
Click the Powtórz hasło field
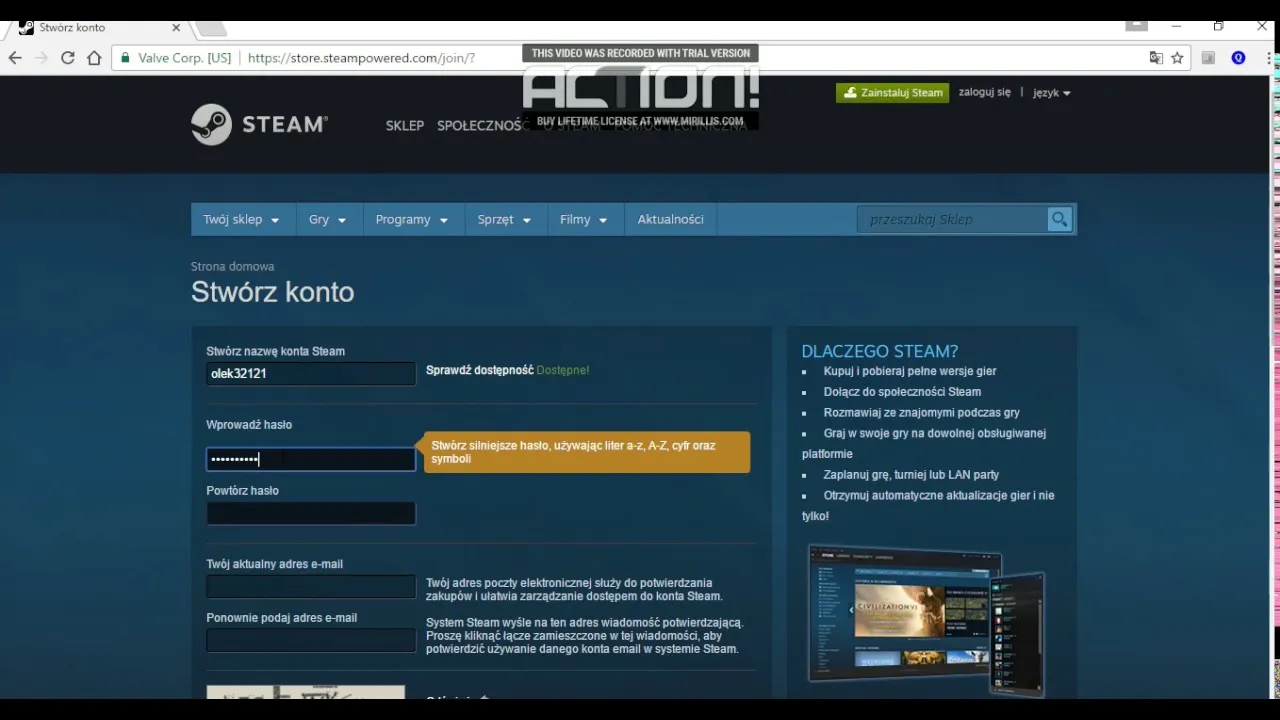click(311, 514)
